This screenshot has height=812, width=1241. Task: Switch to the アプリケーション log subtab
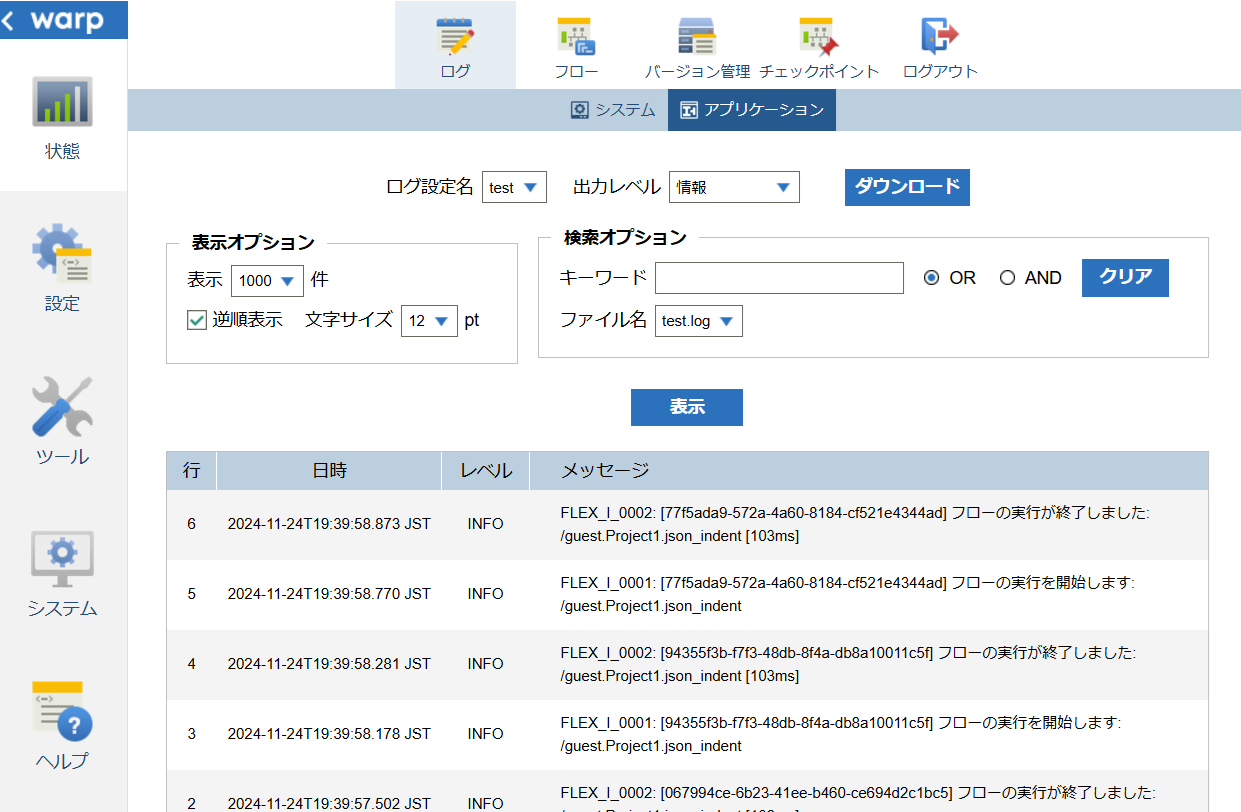[x=752, y=110]
